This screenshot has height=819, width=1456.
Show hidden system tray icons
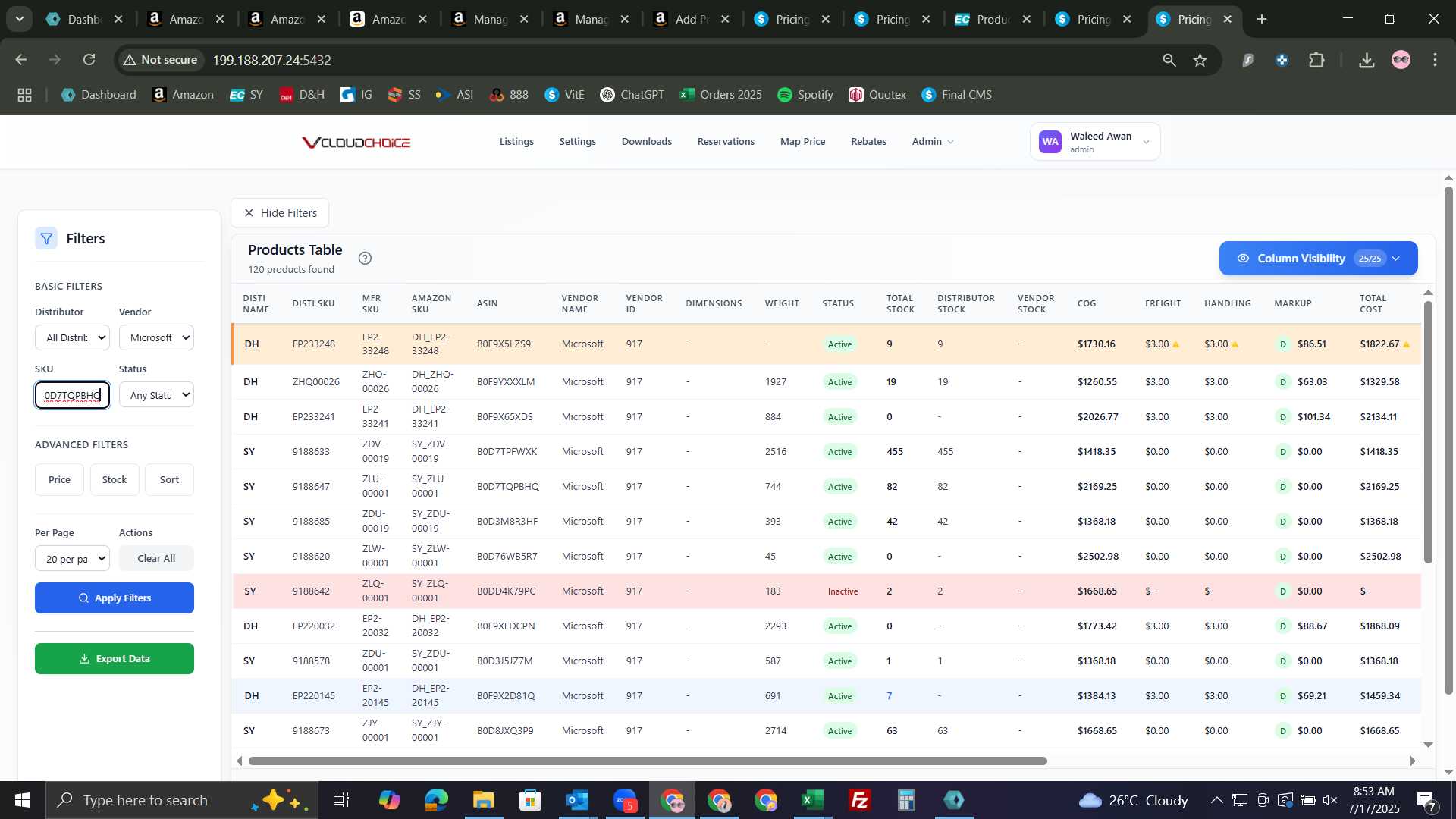[x=1216, y=800]
